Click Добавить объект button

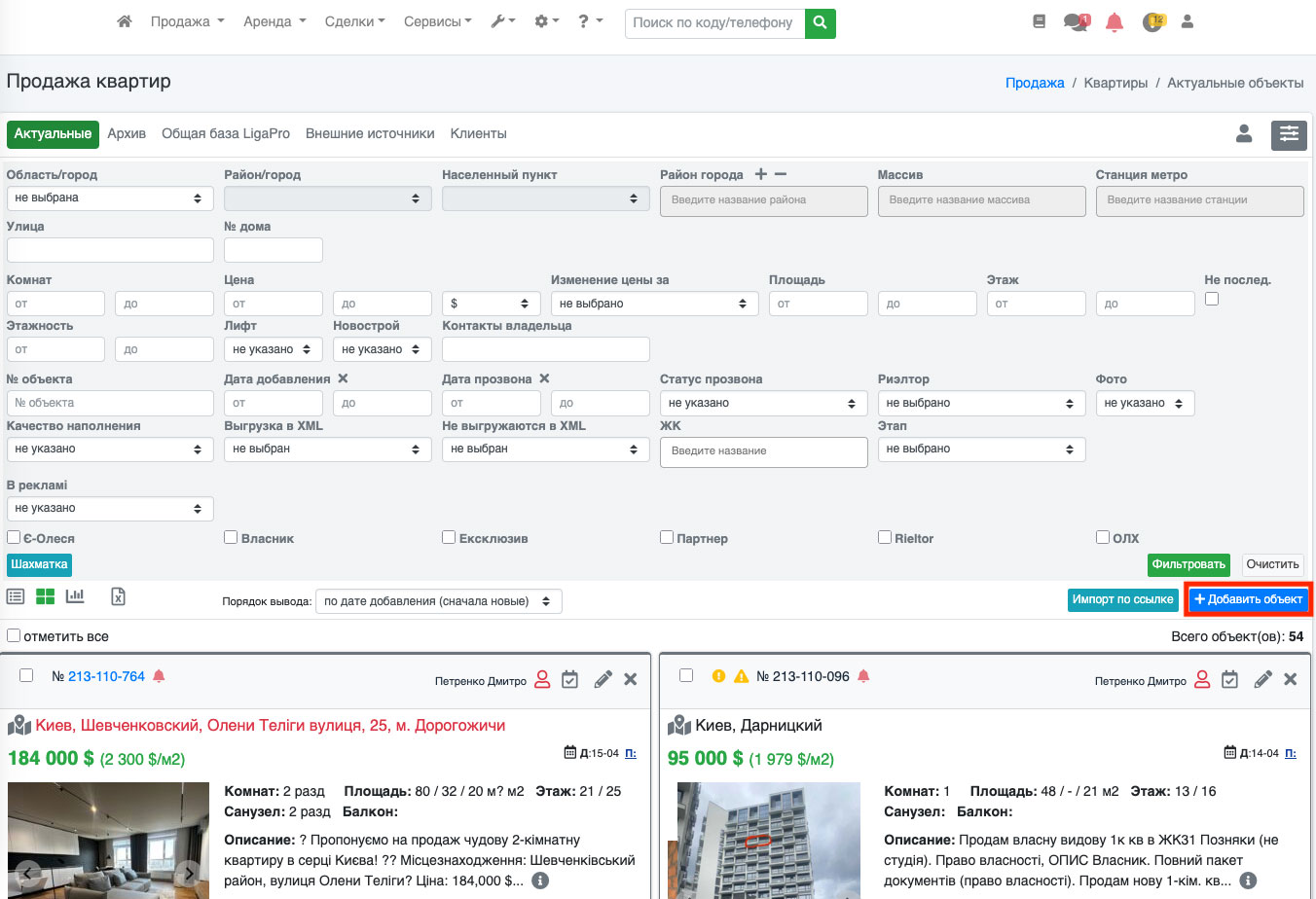pyautogui.click(x=1248, y=599)
